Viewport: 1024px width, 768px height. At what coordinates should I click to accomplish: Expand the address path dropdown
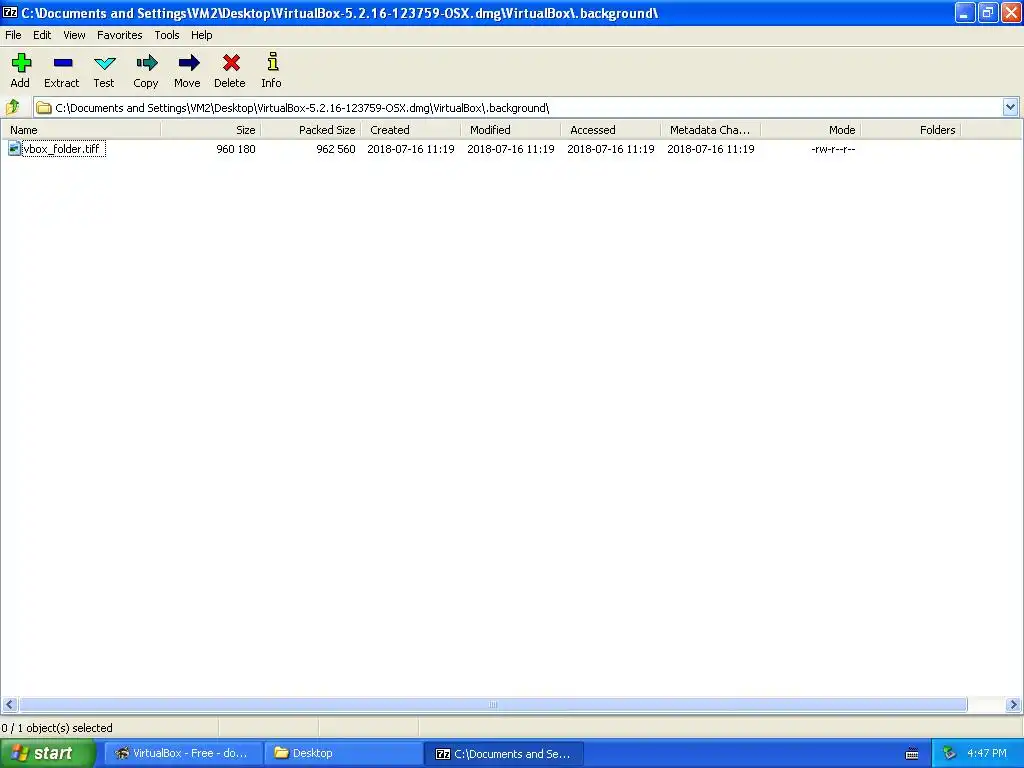click(x=1010, y=107)
